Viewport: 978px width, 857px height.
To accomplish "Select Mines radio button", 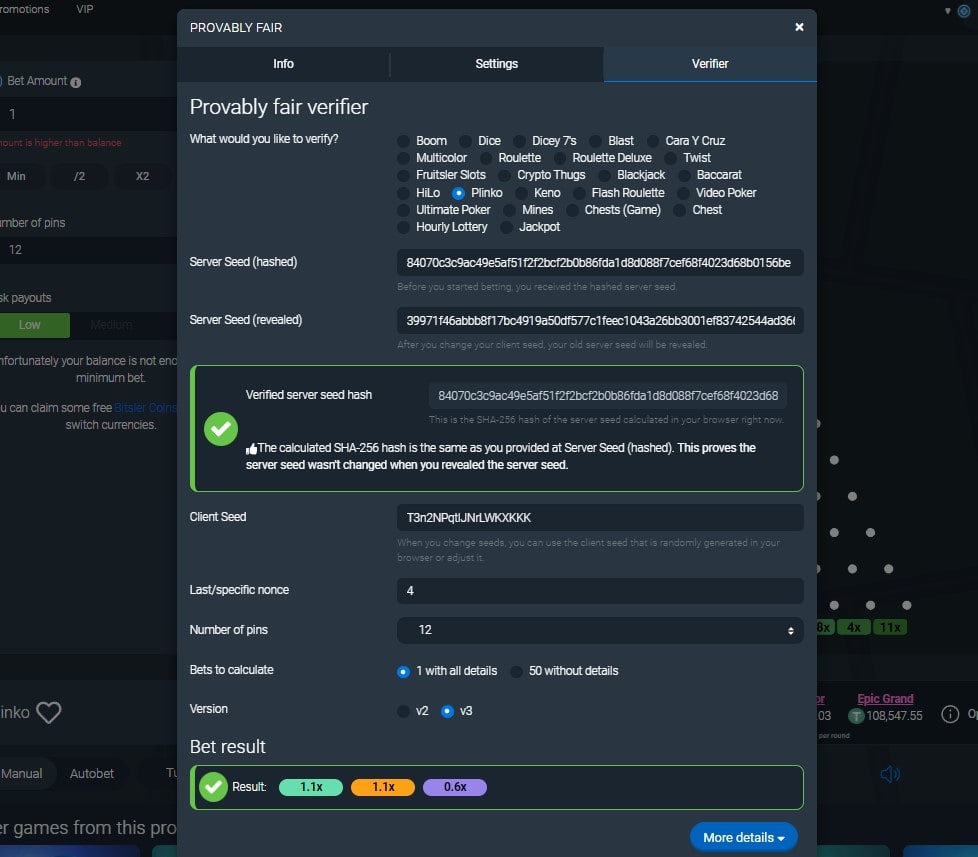I will pos(510,210).
